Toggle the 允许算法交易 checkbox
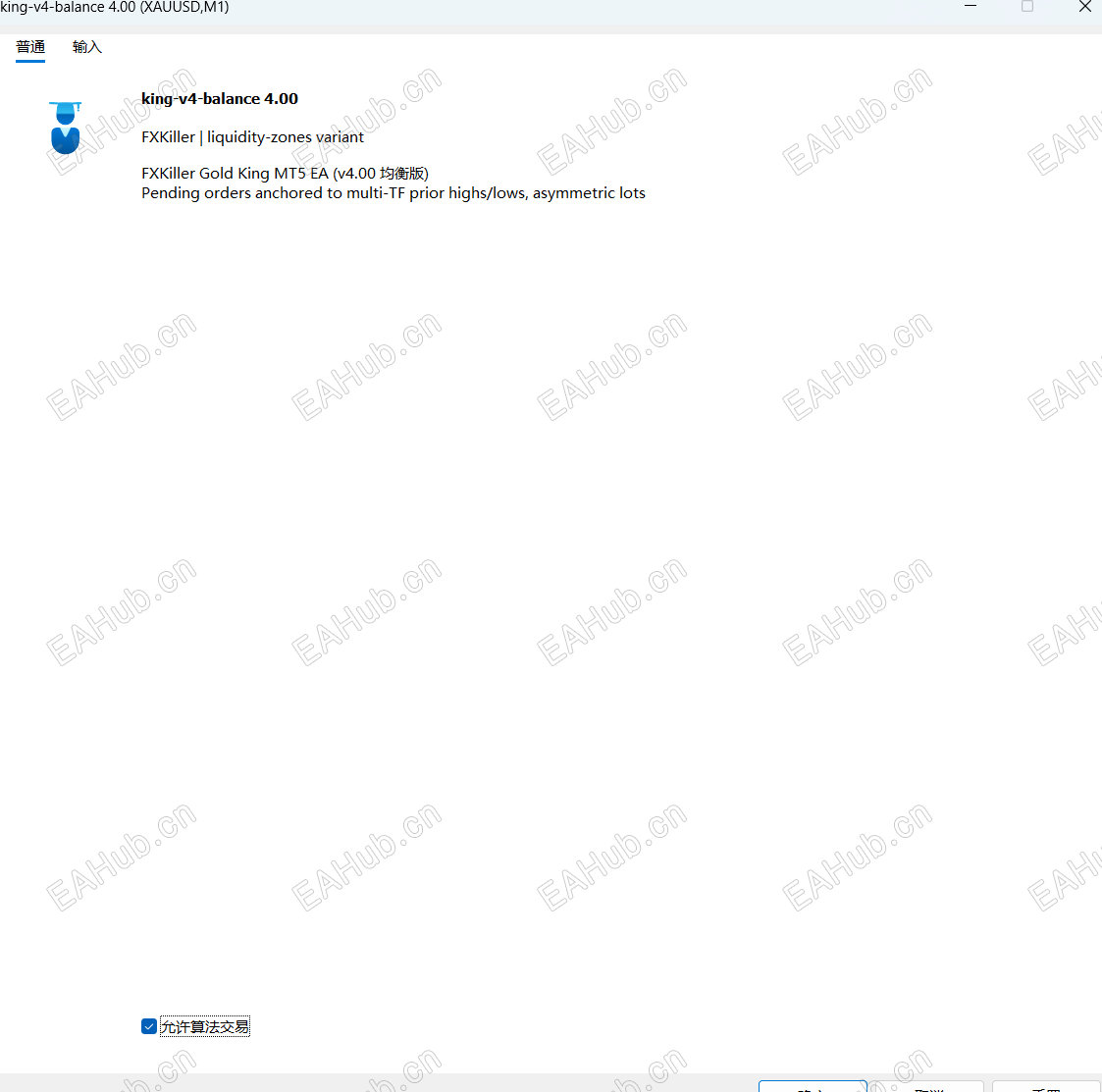 pos(149,1026)
